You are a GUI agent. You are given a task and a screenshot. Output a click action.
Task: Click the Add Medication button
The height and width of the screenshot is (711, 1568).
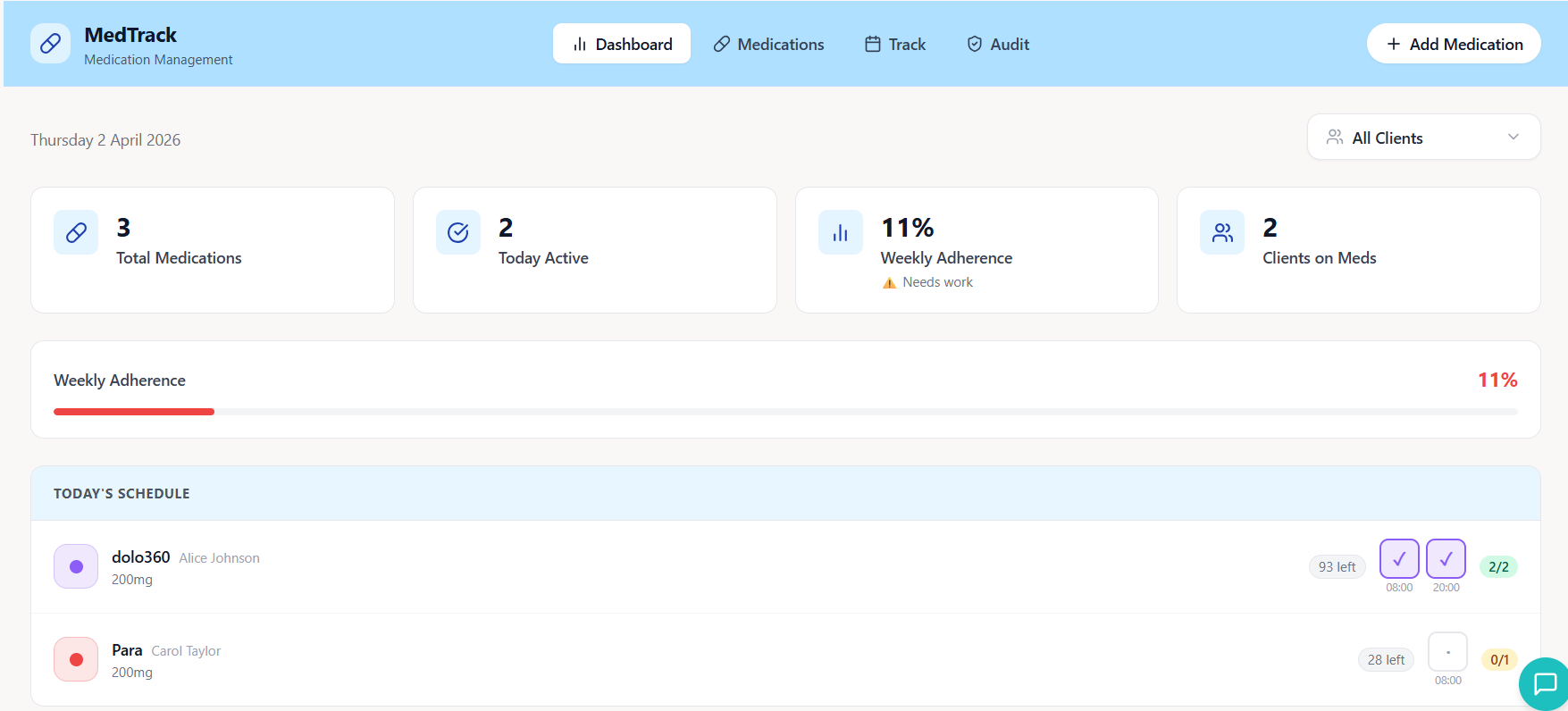pyautogui.click(x=1454, y=44)
